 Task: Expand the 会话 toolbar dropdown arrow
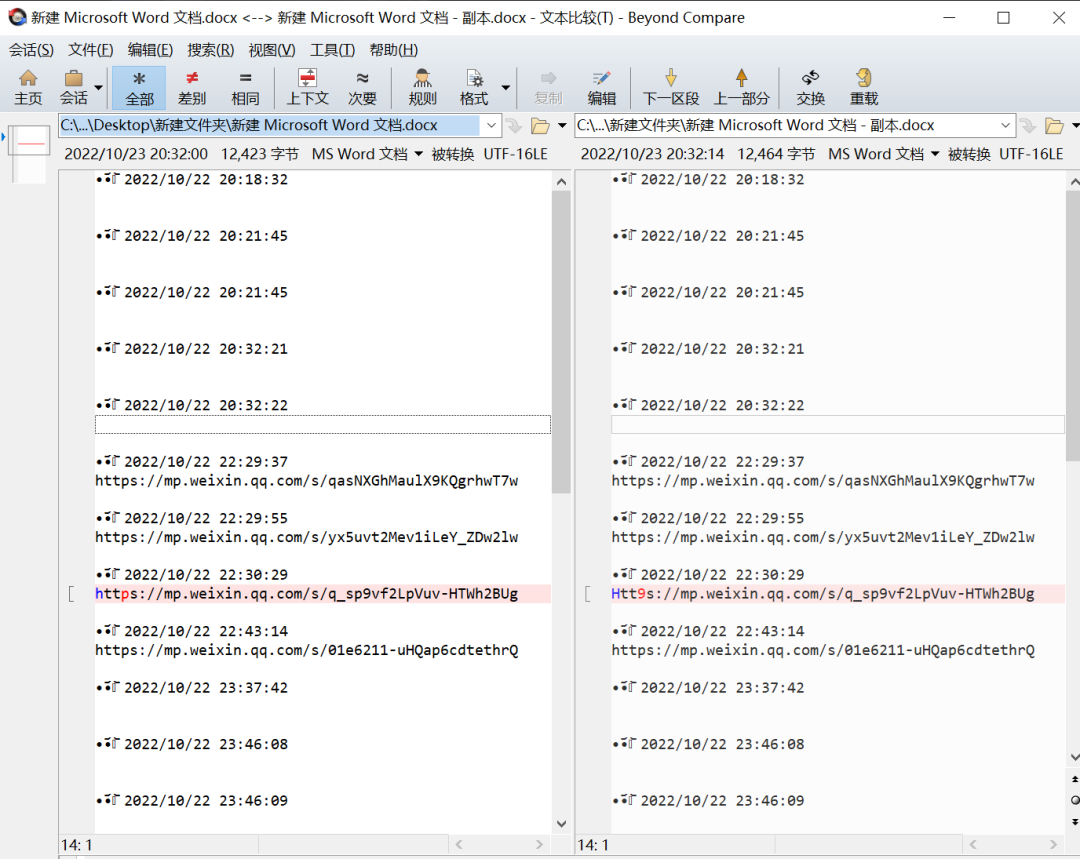pos(98,87)
